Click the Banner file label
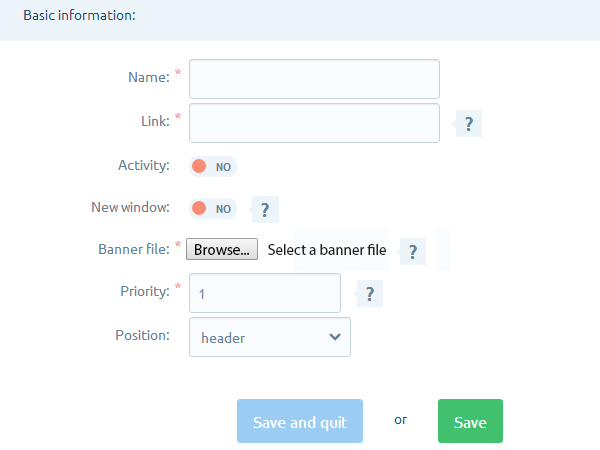 pyautogui.click(x=134, y=249)
